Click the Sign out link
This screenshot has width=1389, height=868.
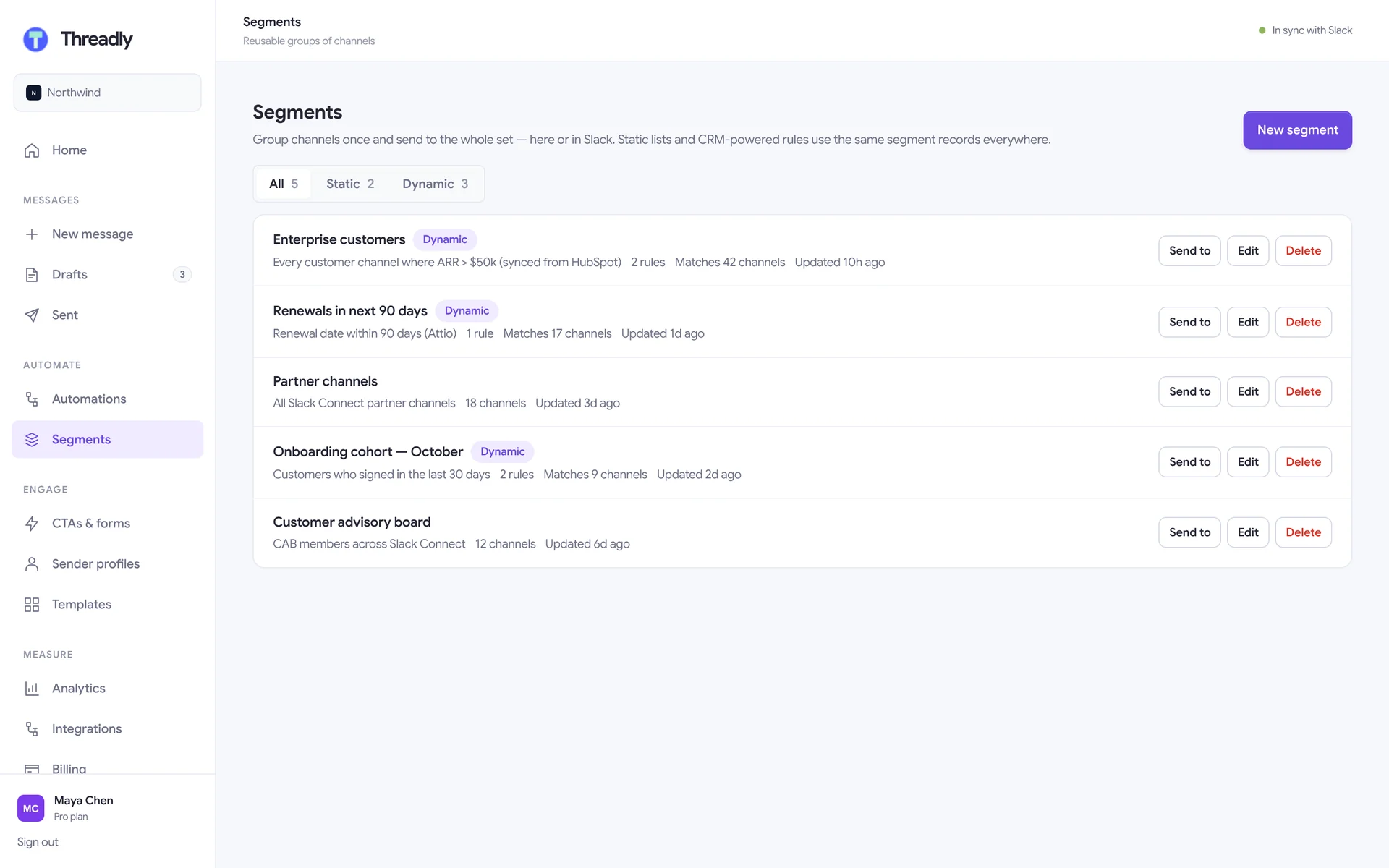pyautogui.click(x=38, y=842)
